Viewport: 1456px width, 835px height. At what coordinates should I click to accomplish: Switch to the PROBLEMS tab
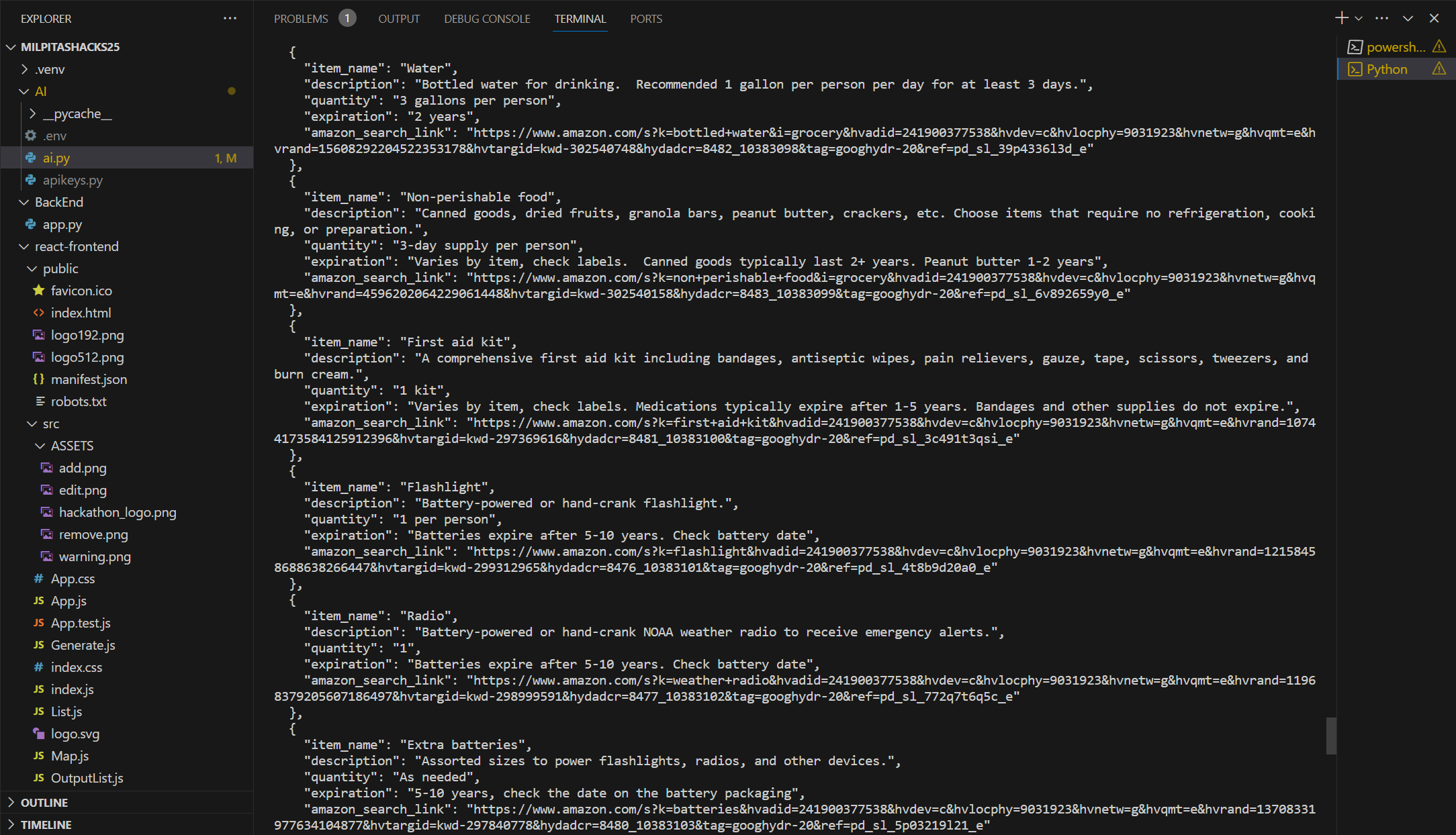pyautogui.click(x=301, y=19)
